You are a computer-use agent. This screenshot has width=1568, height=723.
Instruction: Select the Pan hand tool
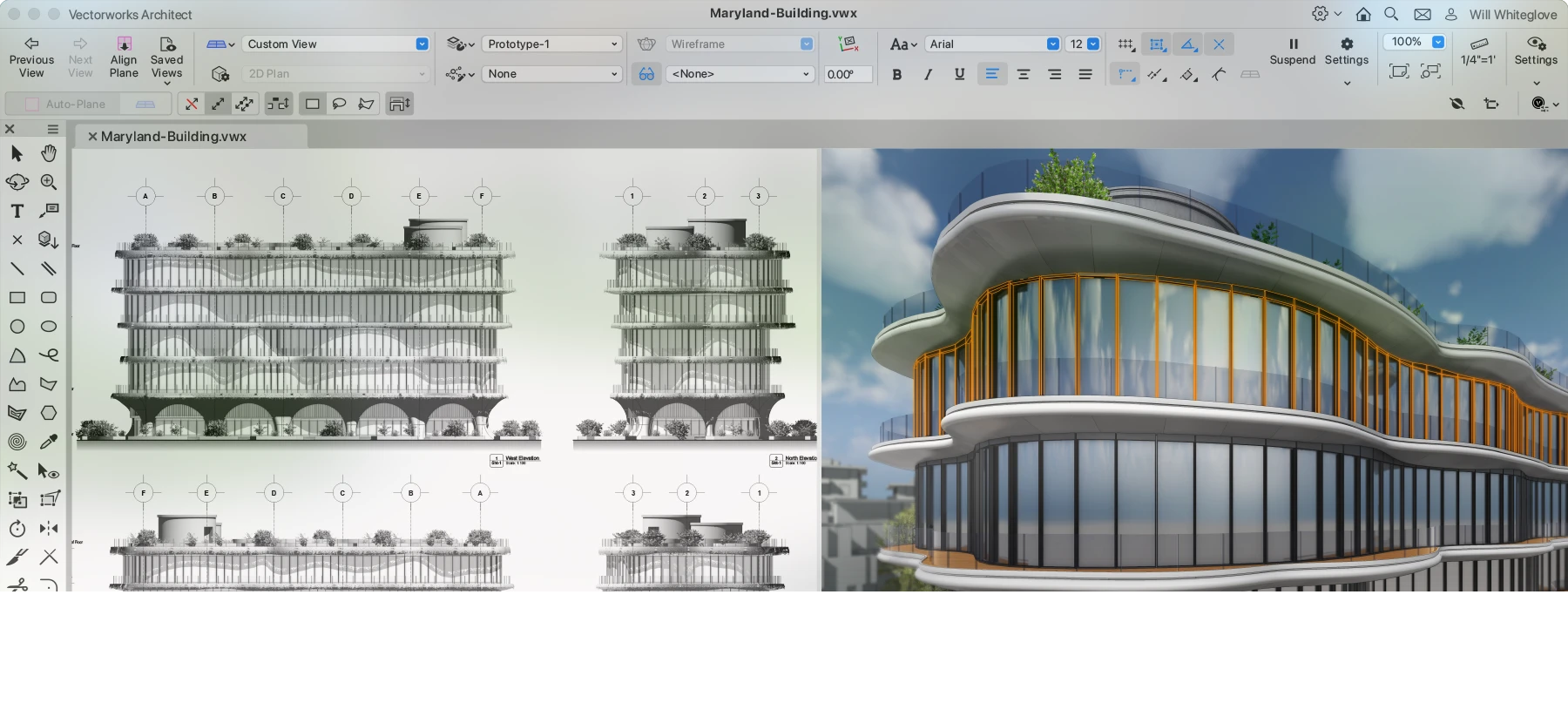click(x=49, y=154)
